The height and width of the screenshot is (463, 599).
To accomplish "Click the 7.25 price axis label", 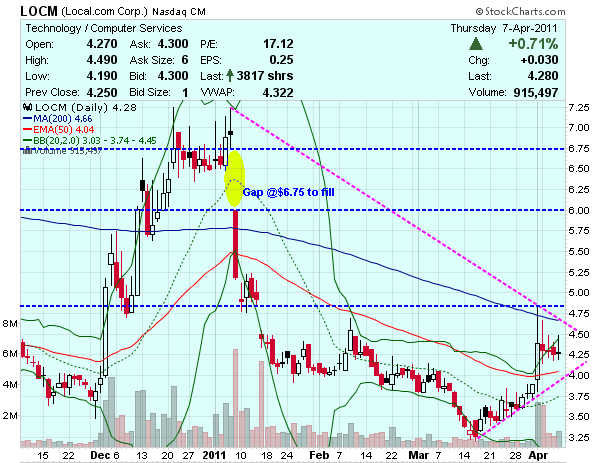I will coord(579,107).
